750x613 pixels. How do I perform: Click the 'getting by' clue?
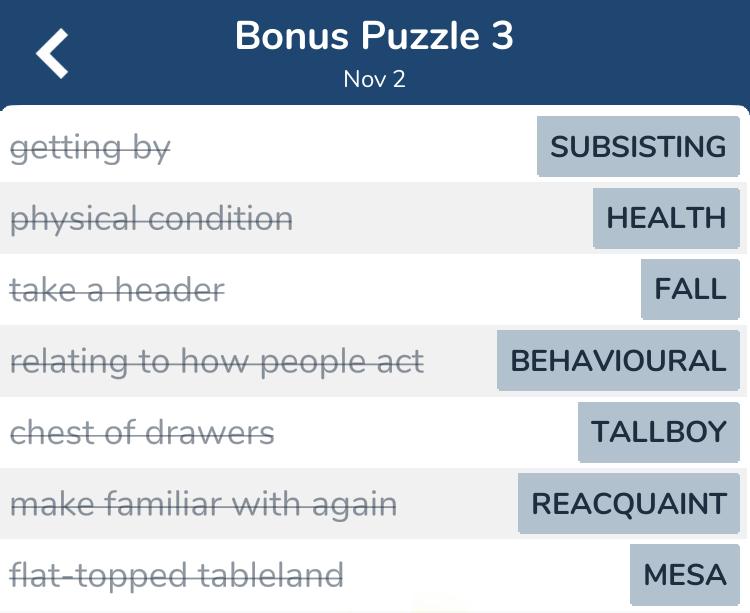point(90,148)
